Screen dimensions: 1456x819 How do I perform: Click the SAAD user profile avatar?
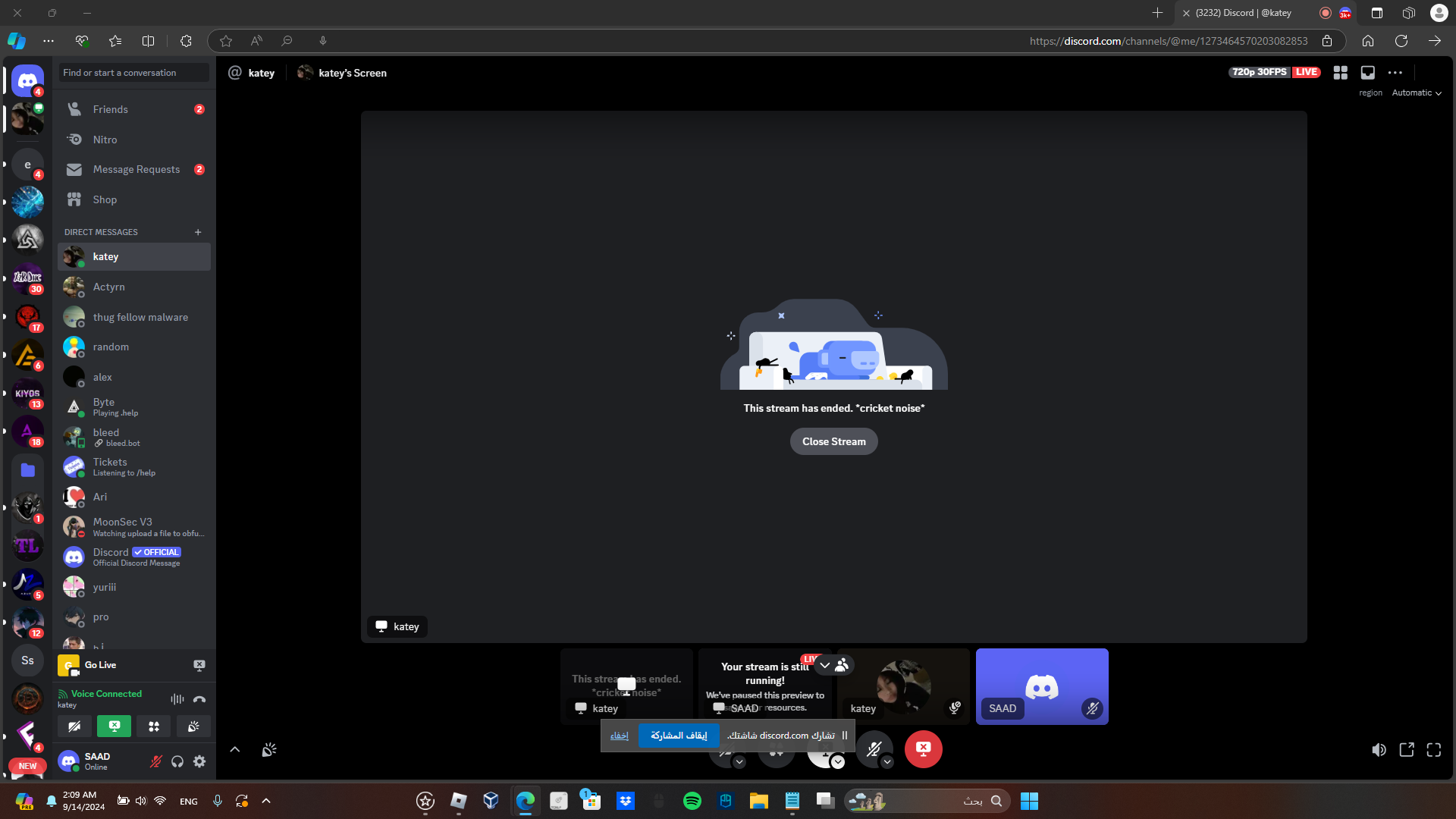pyautogui.click(x=69, y=761)
